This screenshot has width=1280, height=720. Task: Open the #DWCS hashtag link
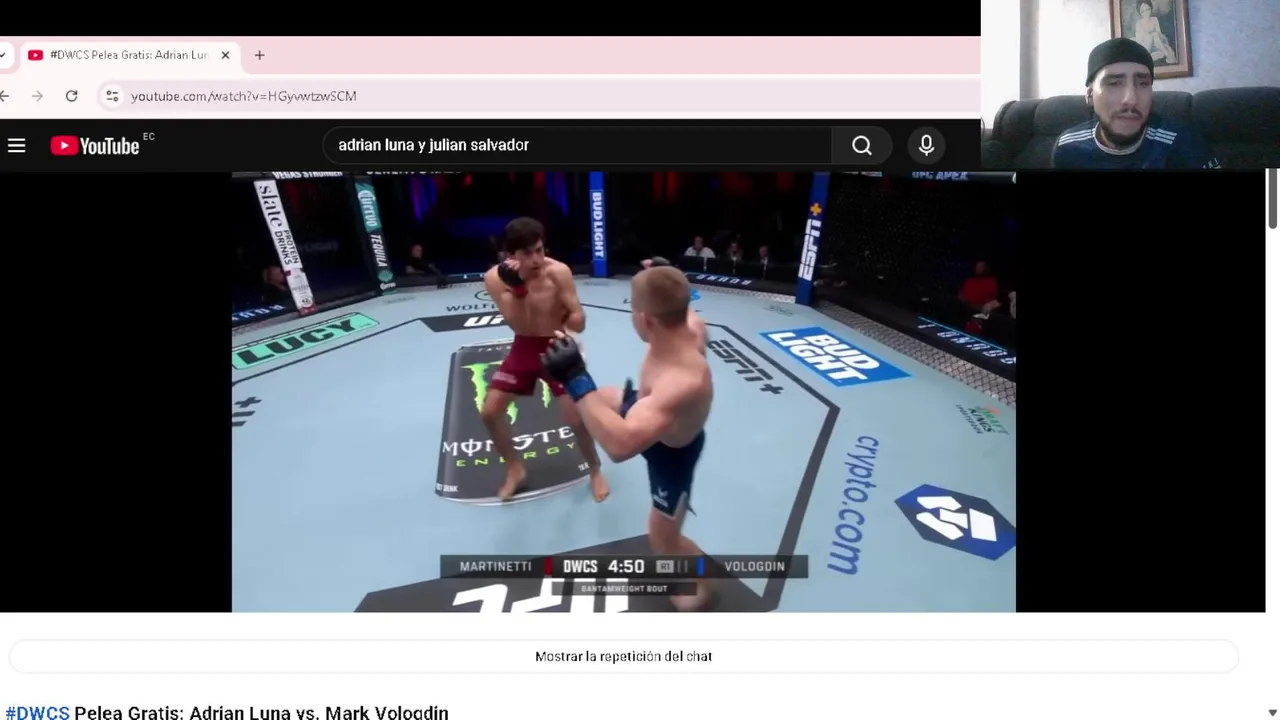pyautogui.click(x=37, y=712)
